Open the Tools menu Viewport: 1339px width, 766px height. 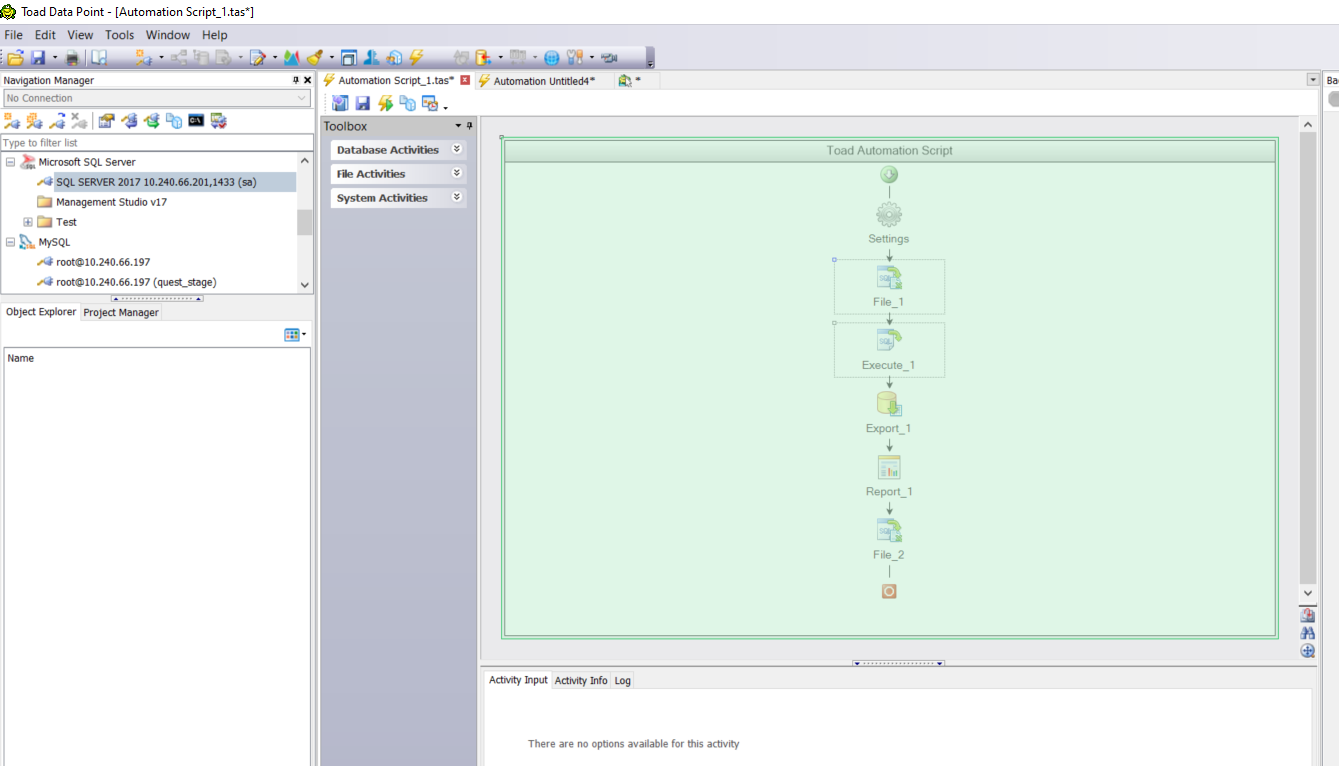120,35
